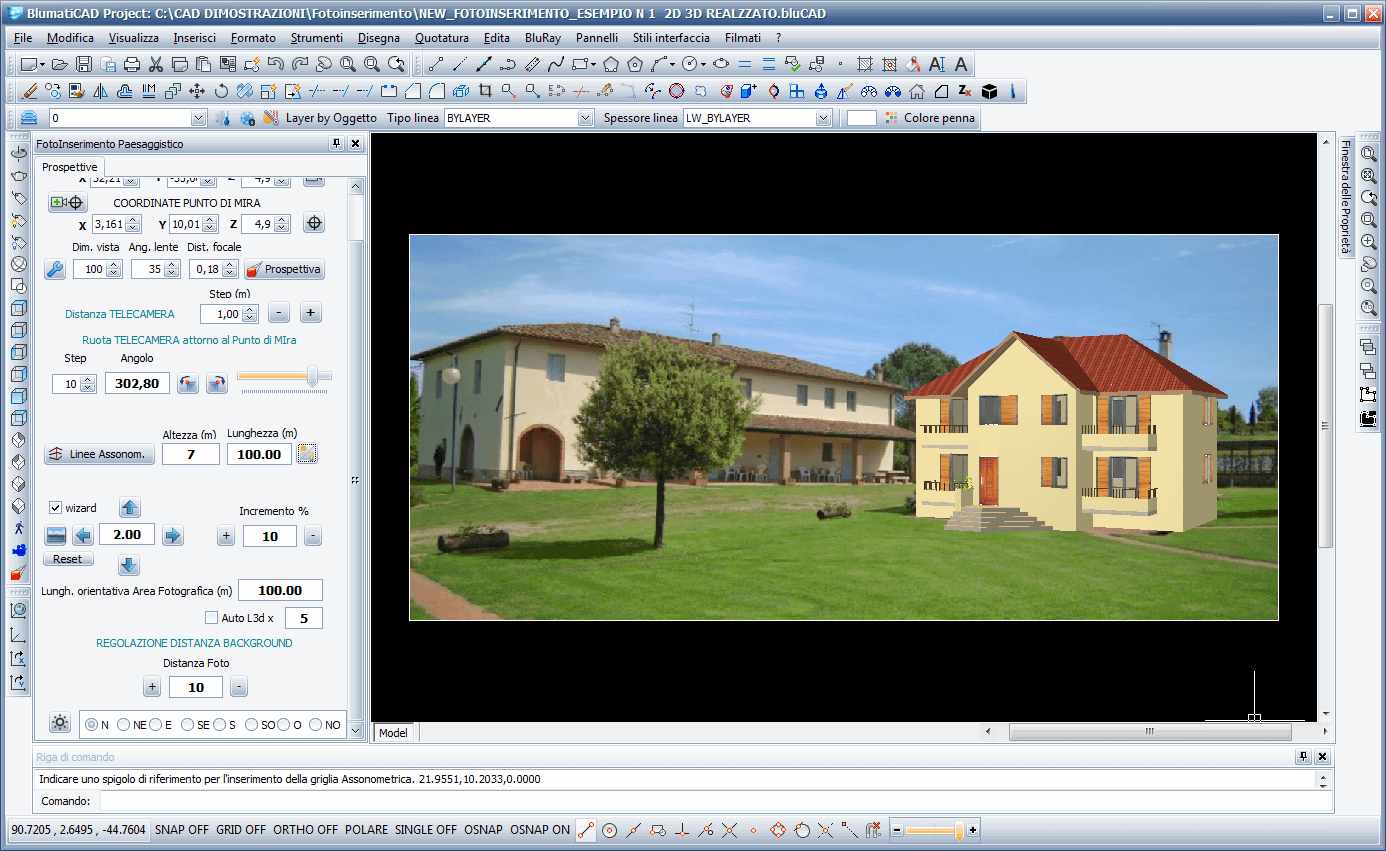The image size is (1386, 851).
Task: Print the drawing with the printer icon
Action: point(132,65)
